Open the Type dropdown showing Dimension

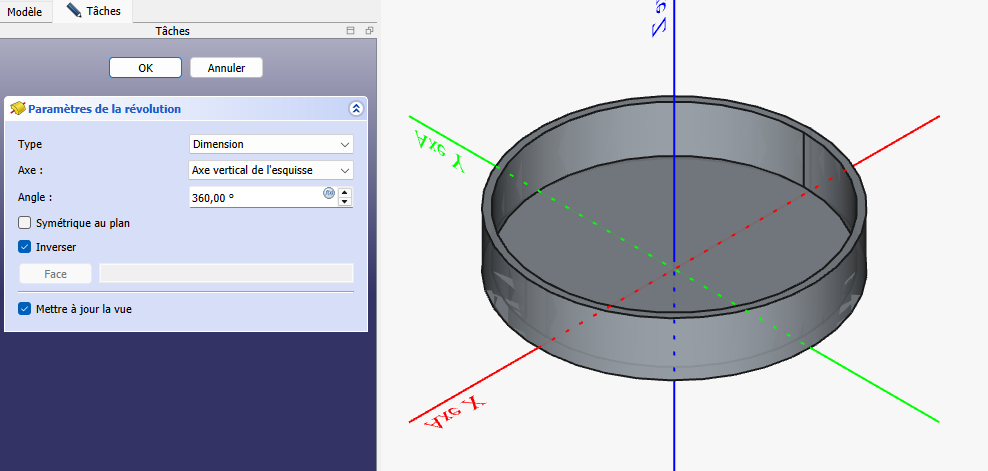(x=271, y=144)
